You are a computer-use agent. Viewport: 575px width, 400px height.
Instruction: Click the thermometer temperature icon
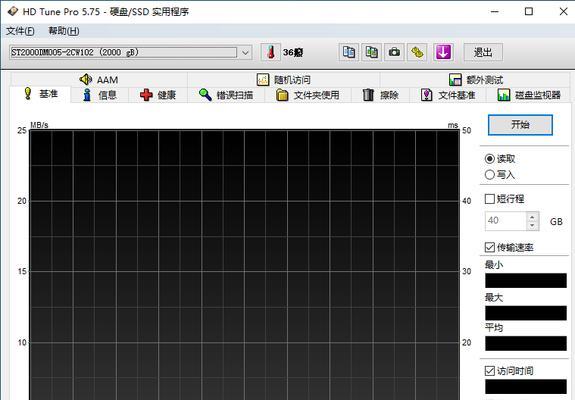point(271,52)
